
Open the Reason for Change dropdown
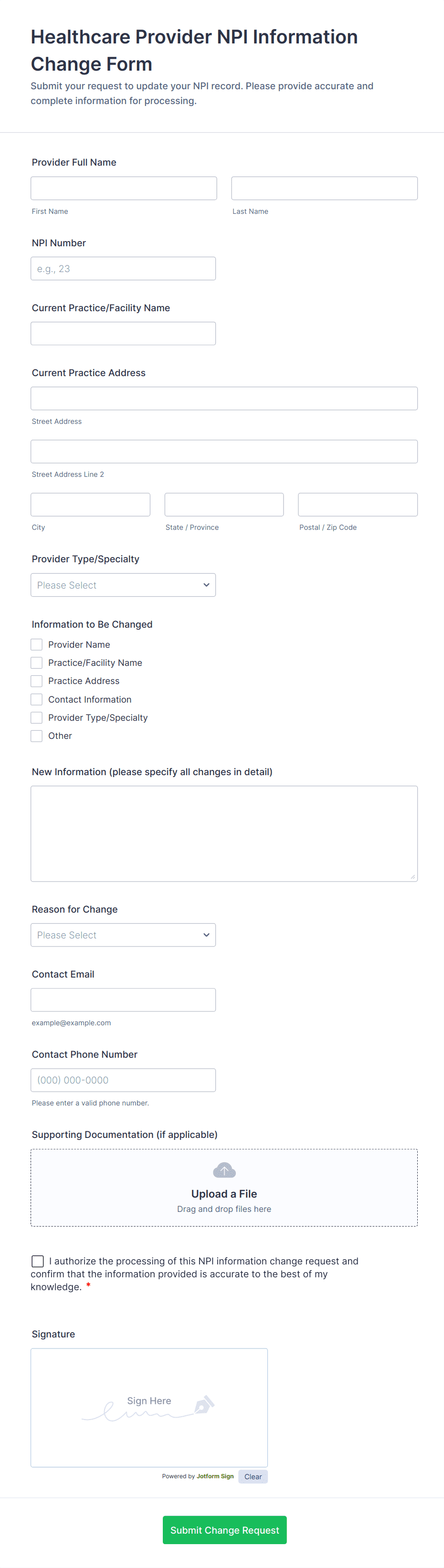pos(123,935)
